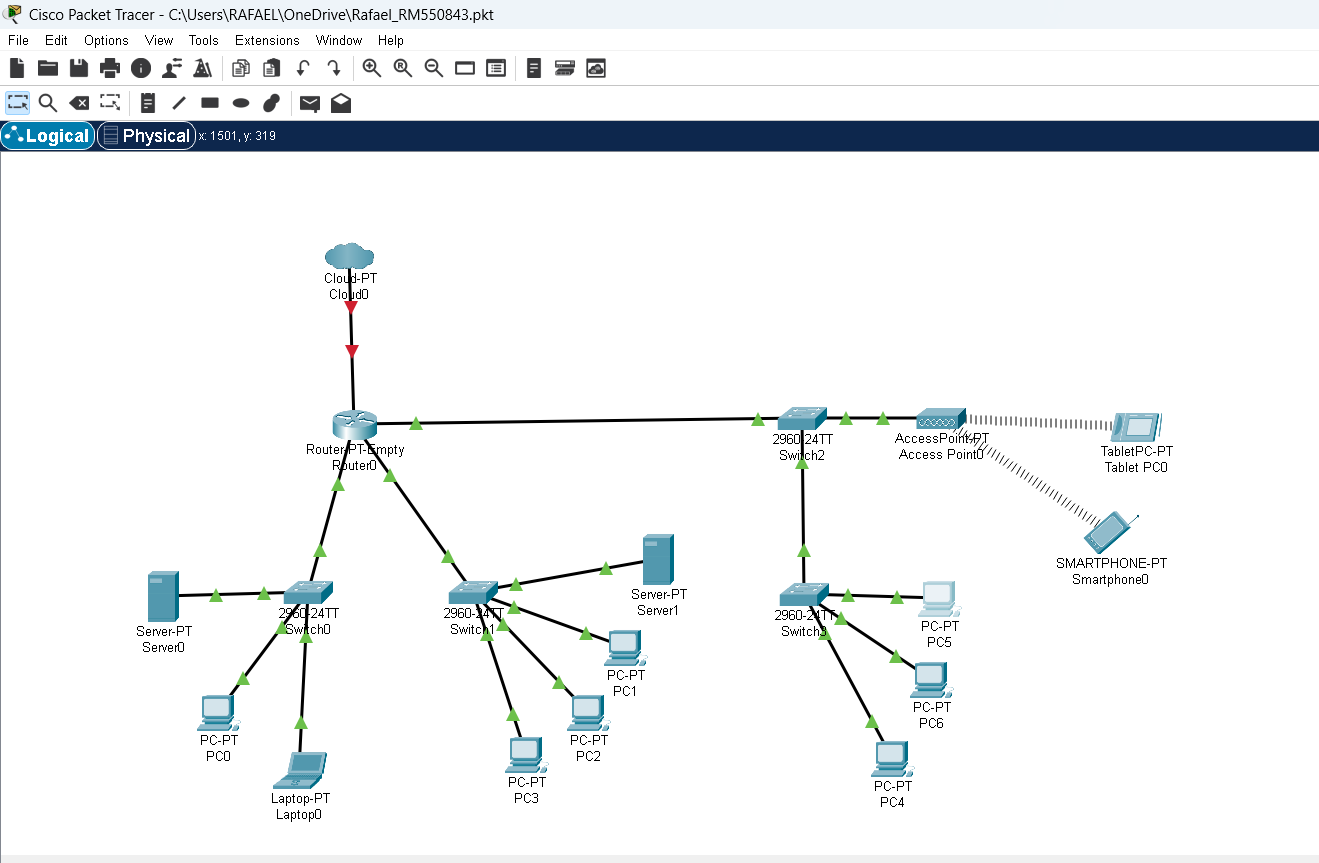Open the Options menu

tap(106, 40)
